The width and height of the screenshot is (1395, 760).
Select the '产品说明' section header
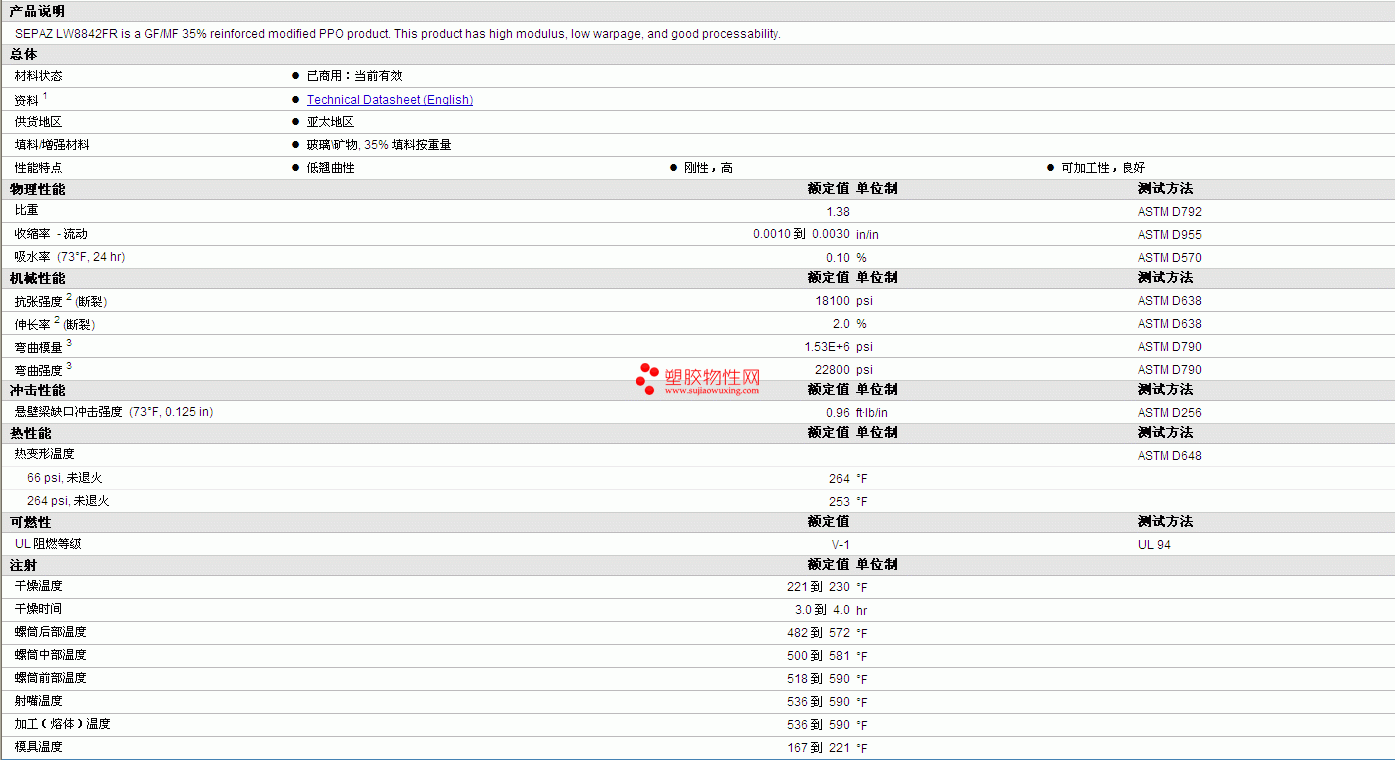tap(37, 11)
